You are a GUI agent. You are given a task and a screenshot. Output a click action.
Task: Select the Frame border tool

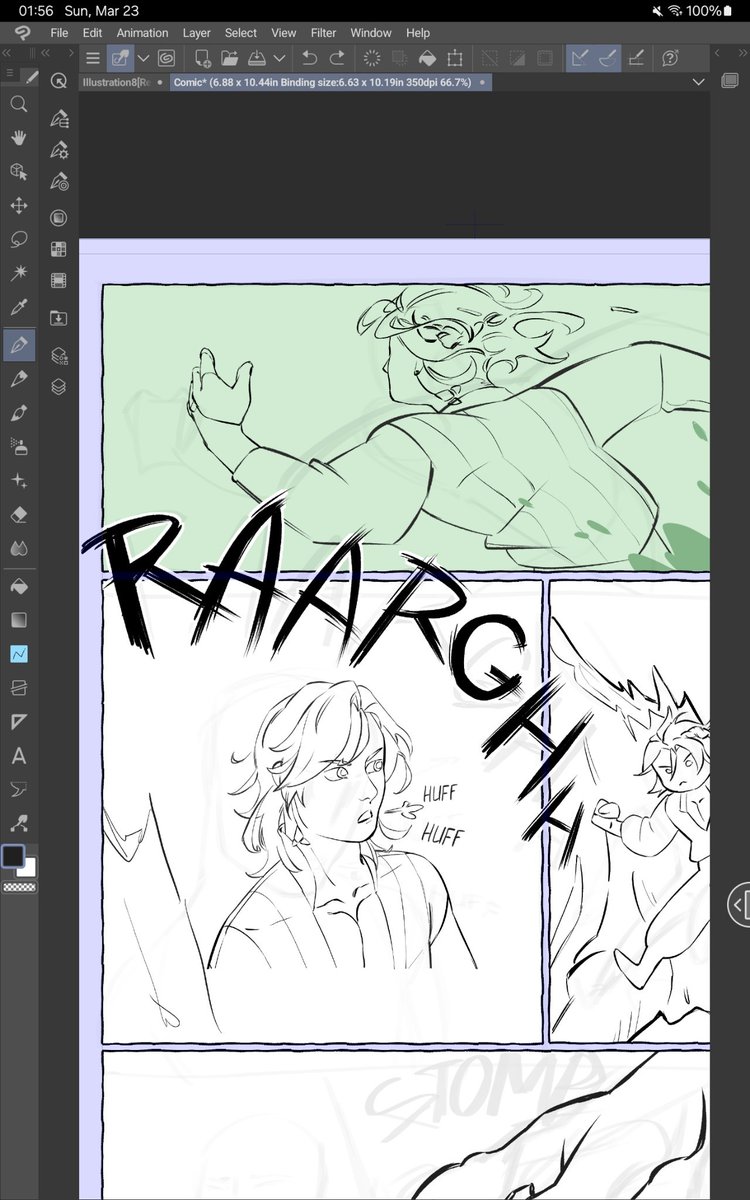(x=18, y=688)
